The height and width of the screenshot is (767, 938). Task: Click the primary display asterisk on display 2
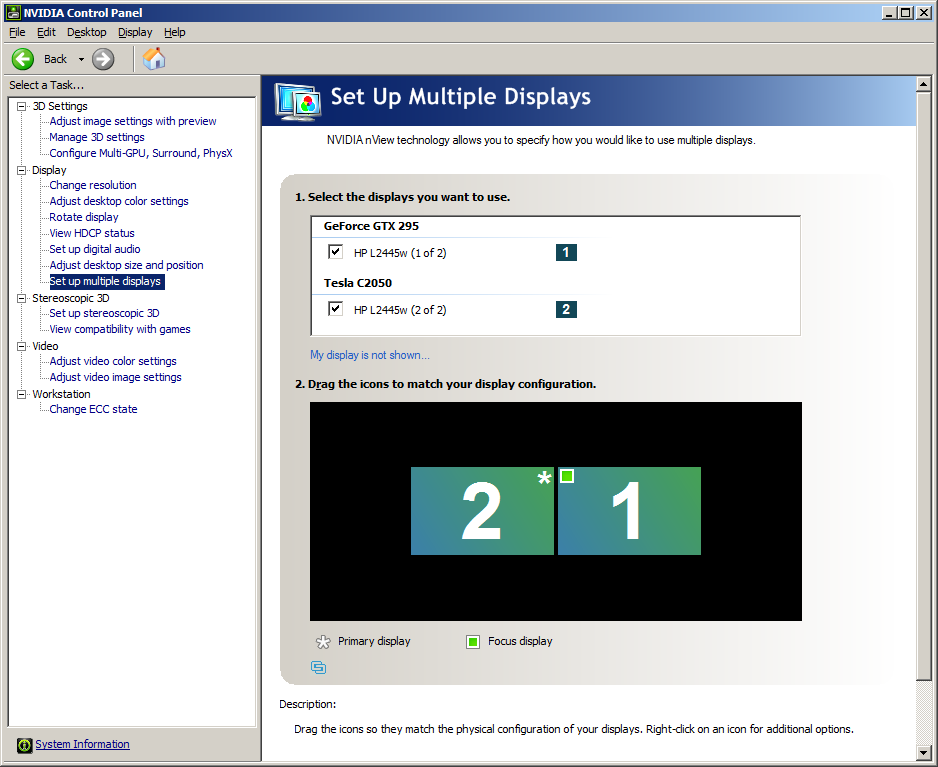pyautogui.click(x=544, y=477)
